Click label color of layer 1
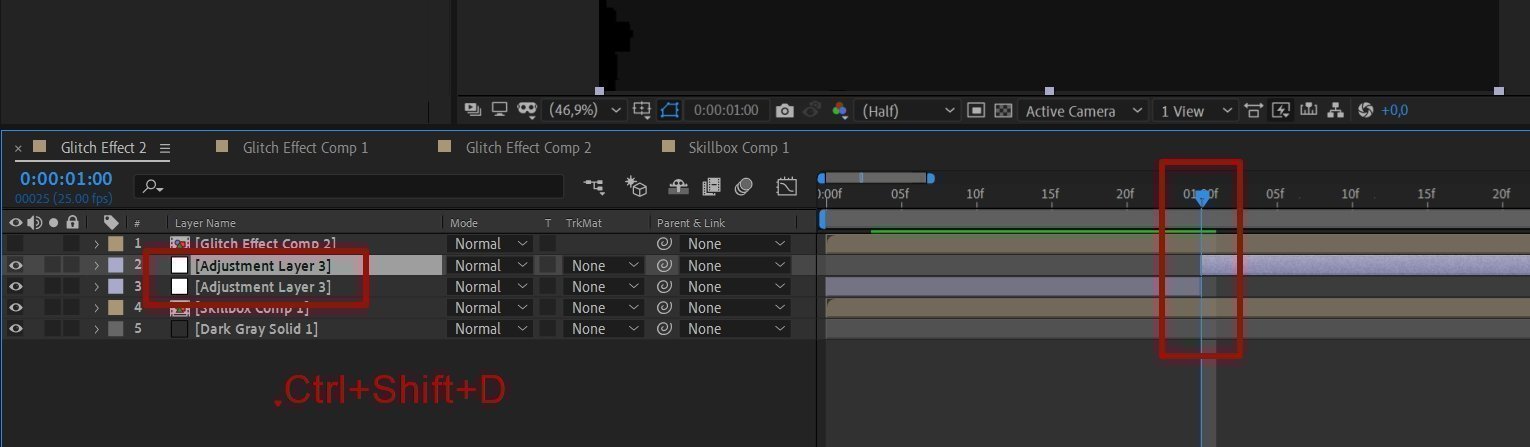 click(x=115, y=243)
